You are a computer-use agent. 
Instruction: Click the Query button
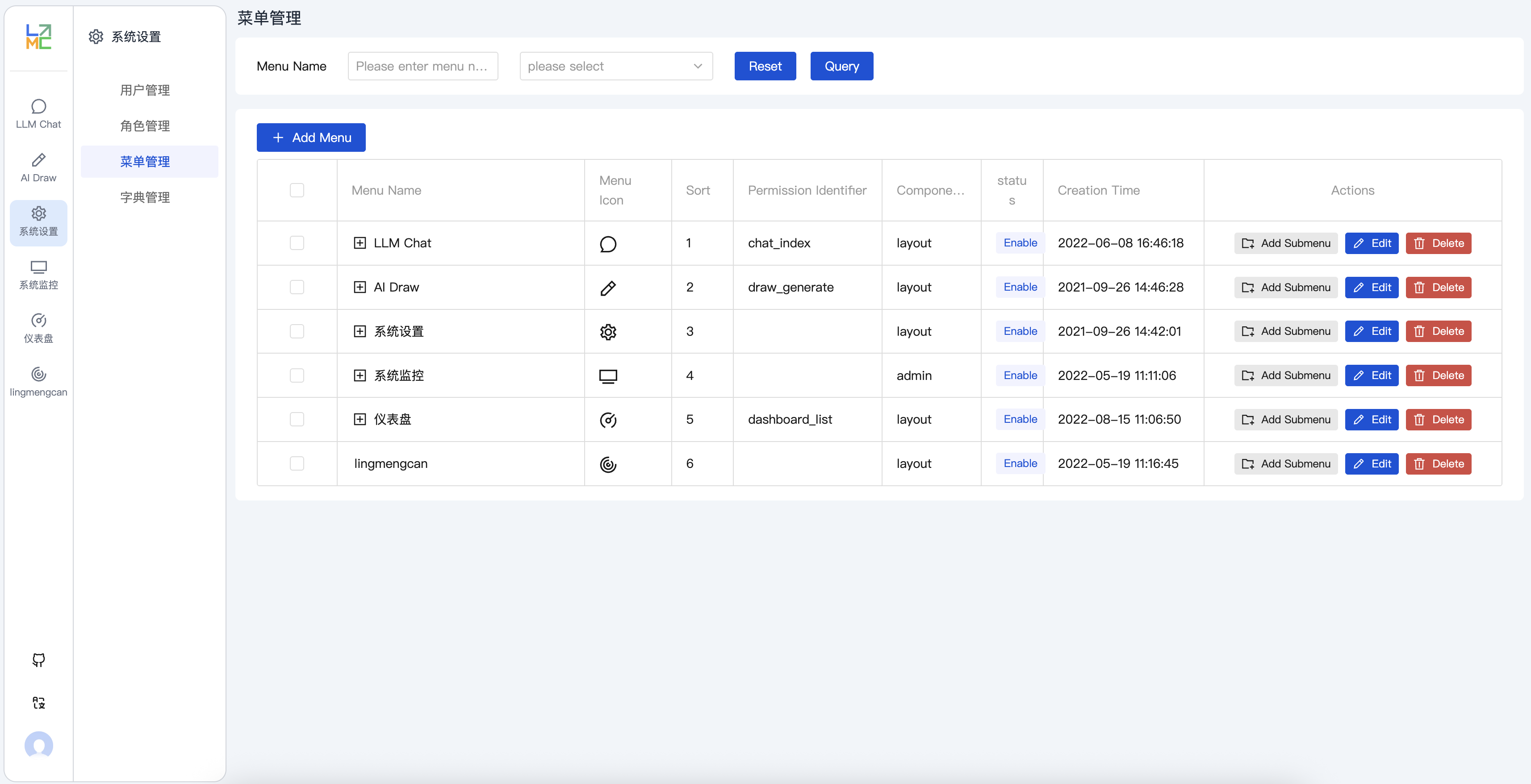coord(841,66)
